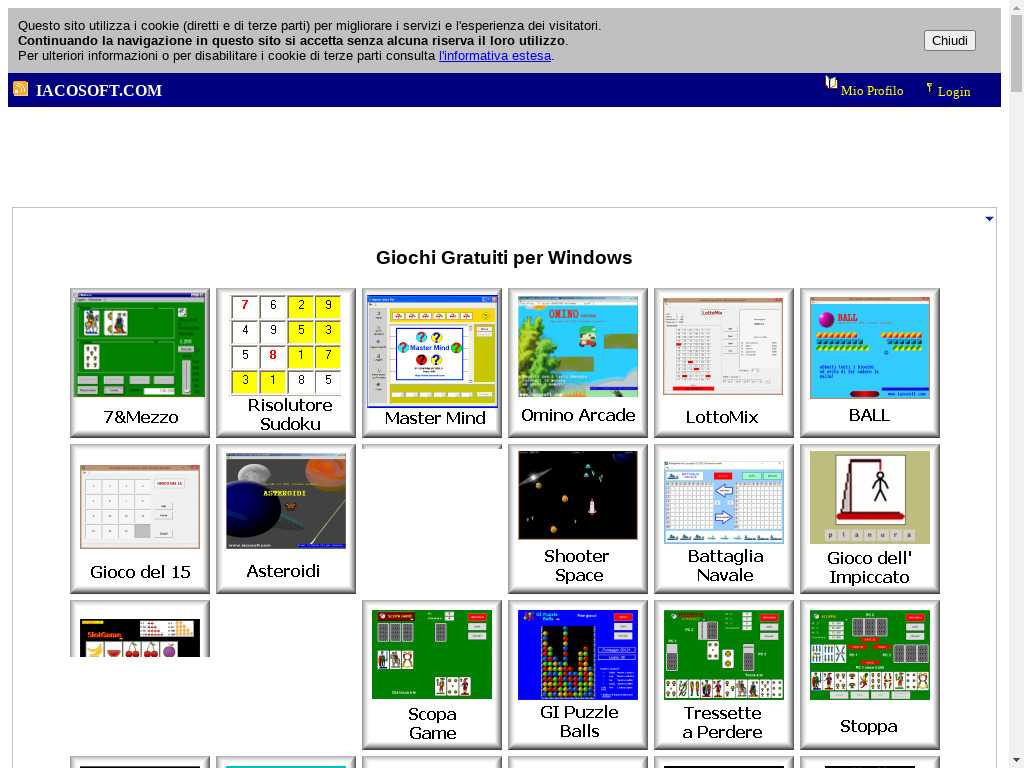The height and width of the screenshot is (768, 1024).
Task: Click the Login key icon
Action: tap(929, 88)
